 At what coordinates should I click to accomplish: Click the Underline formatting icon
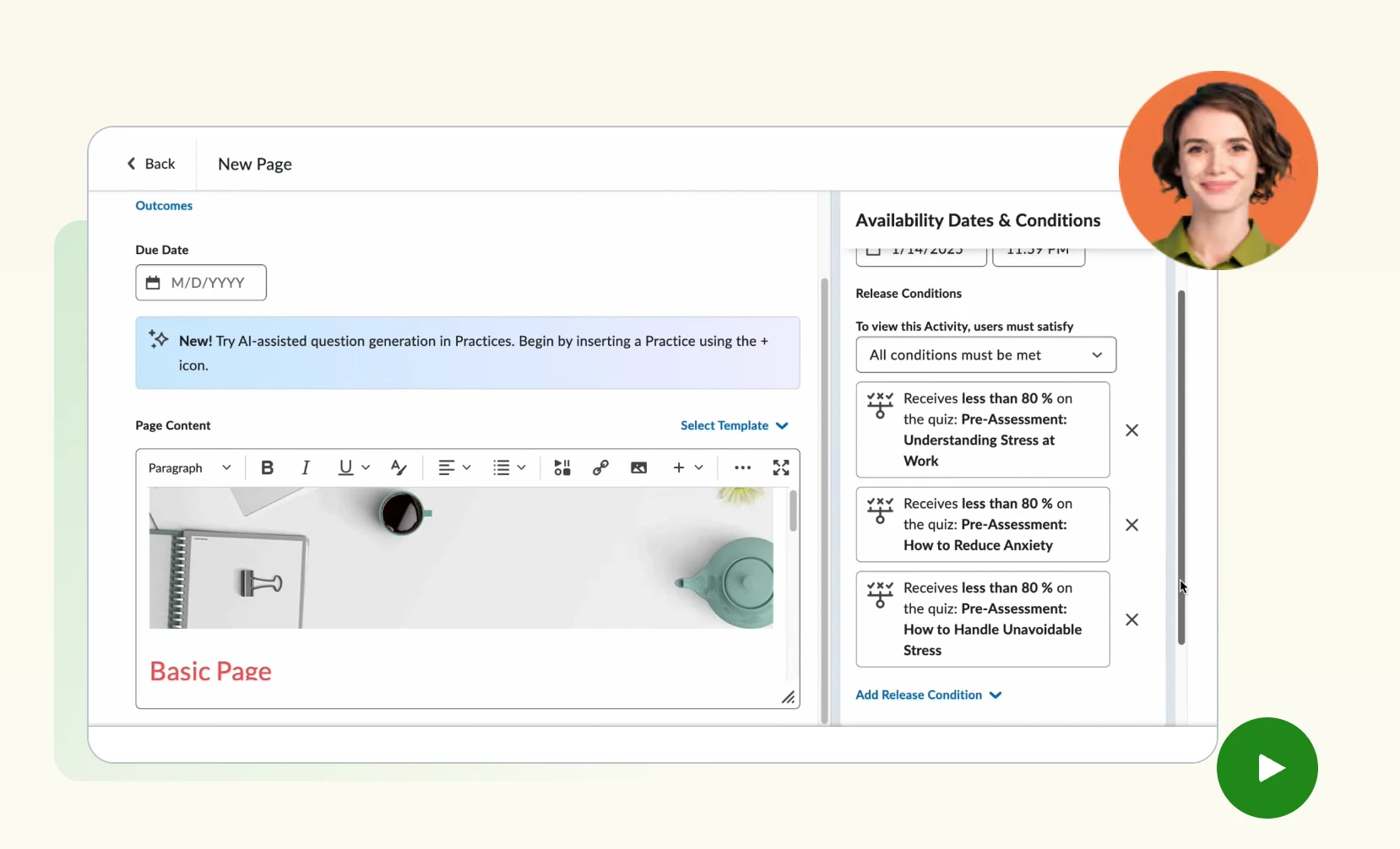click(345, 468)
